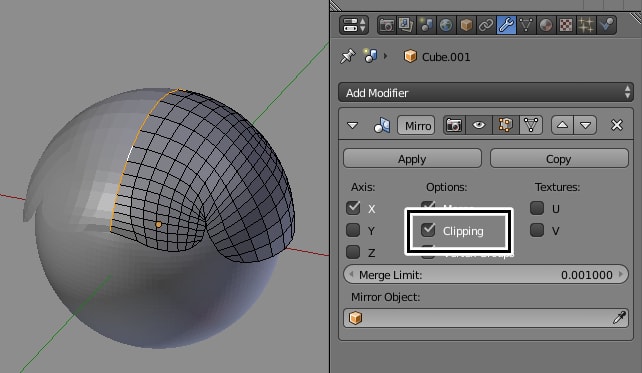Enable the Y axis checkbox
Image resolution: width=642 pixels, height=373 pixels.
tap(353, 230)
